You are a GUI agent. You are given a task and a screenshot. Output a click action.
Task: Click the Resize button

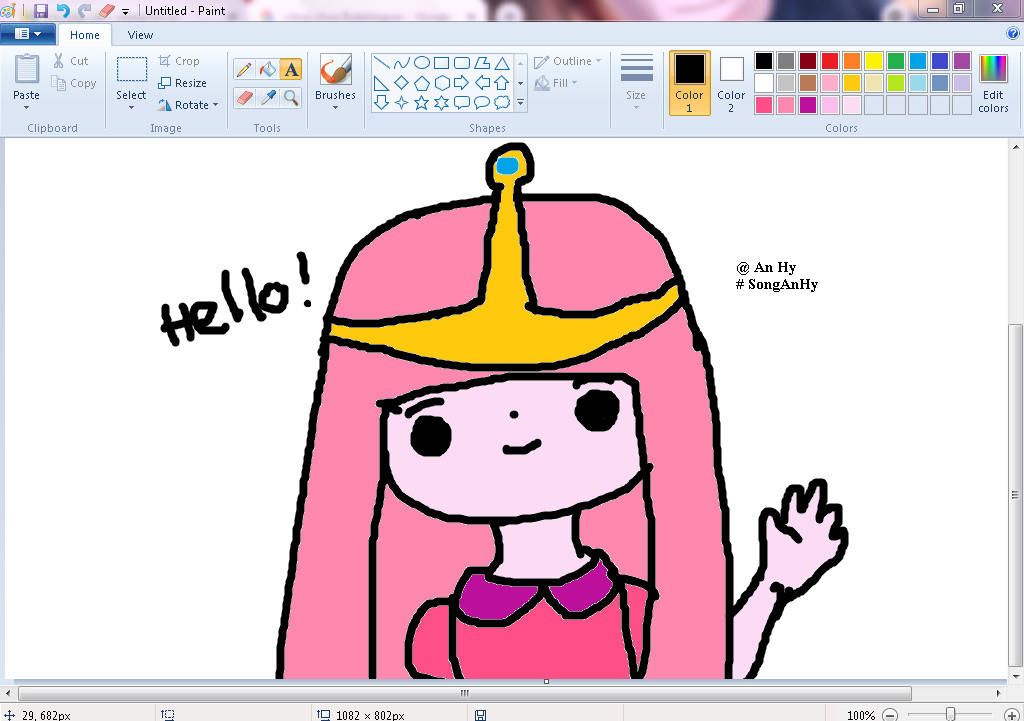click(183, 83)
